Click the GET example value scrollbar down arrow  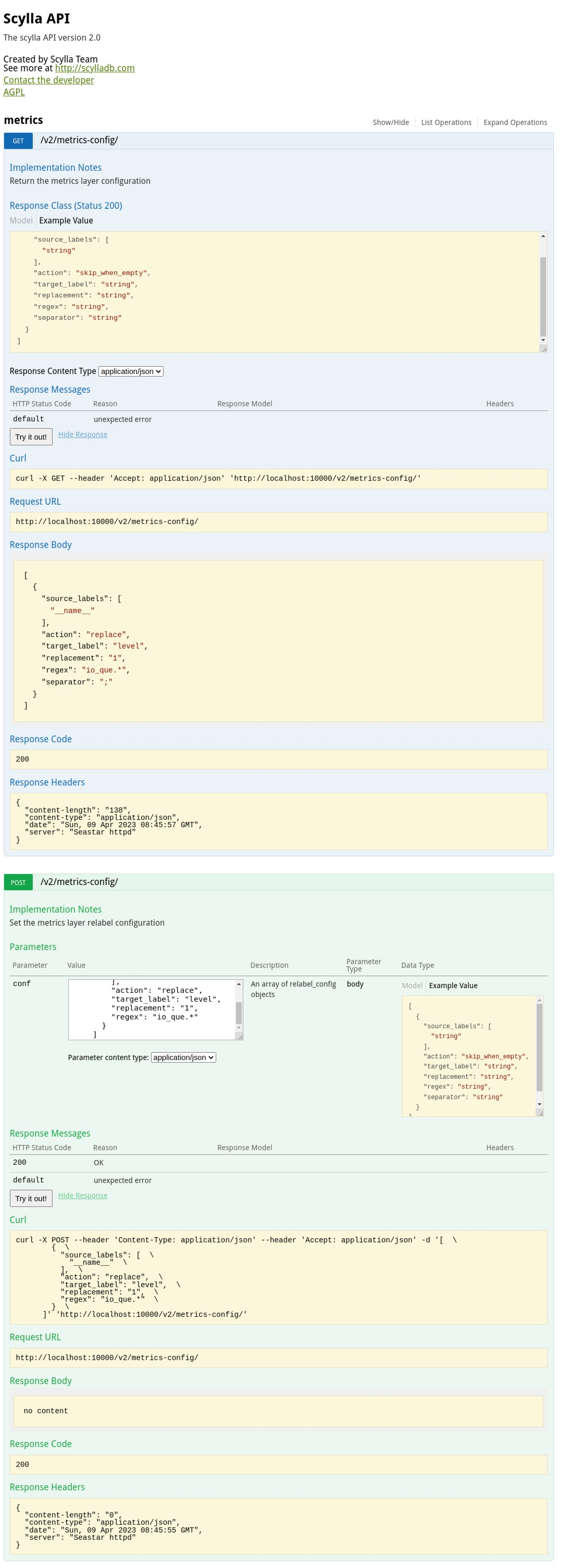coord(543,340)
